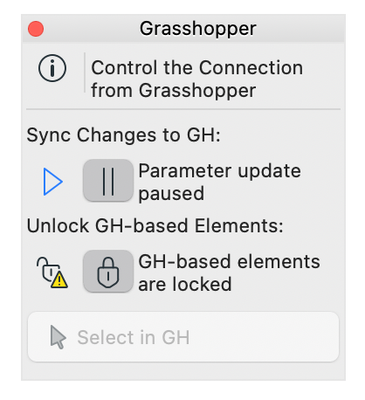The width and height of the screenshot is (365, 400).
Task: Click the circled info icon
Action: tap(52, 68)
